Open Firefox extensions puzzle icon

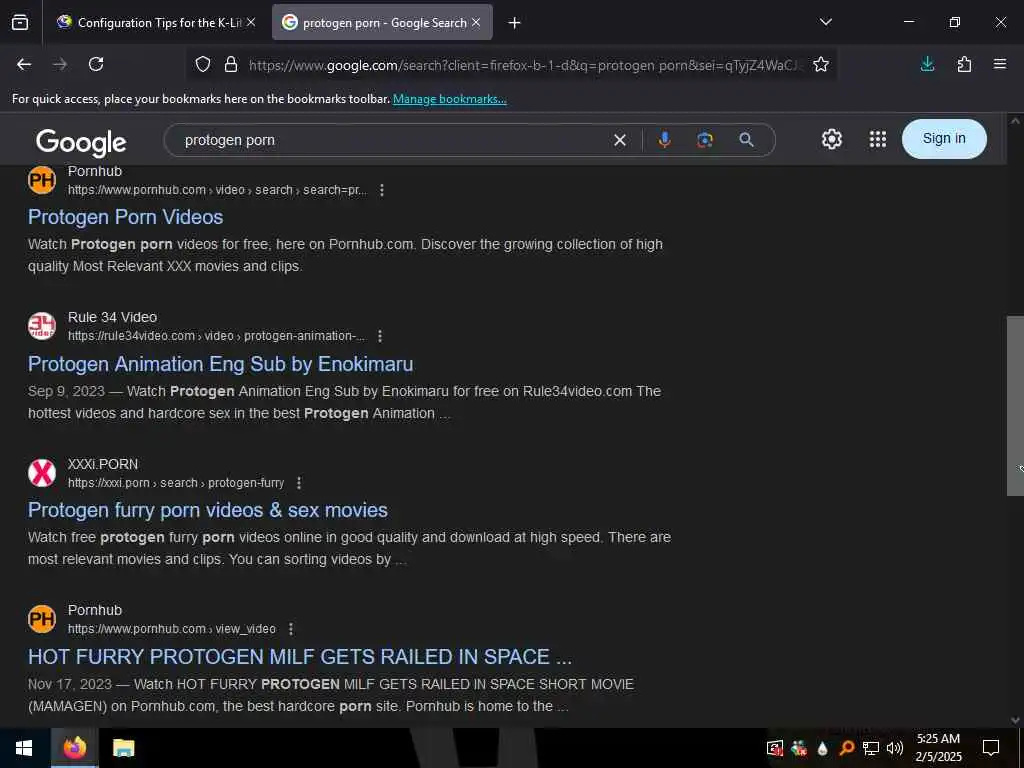(964, 64)
